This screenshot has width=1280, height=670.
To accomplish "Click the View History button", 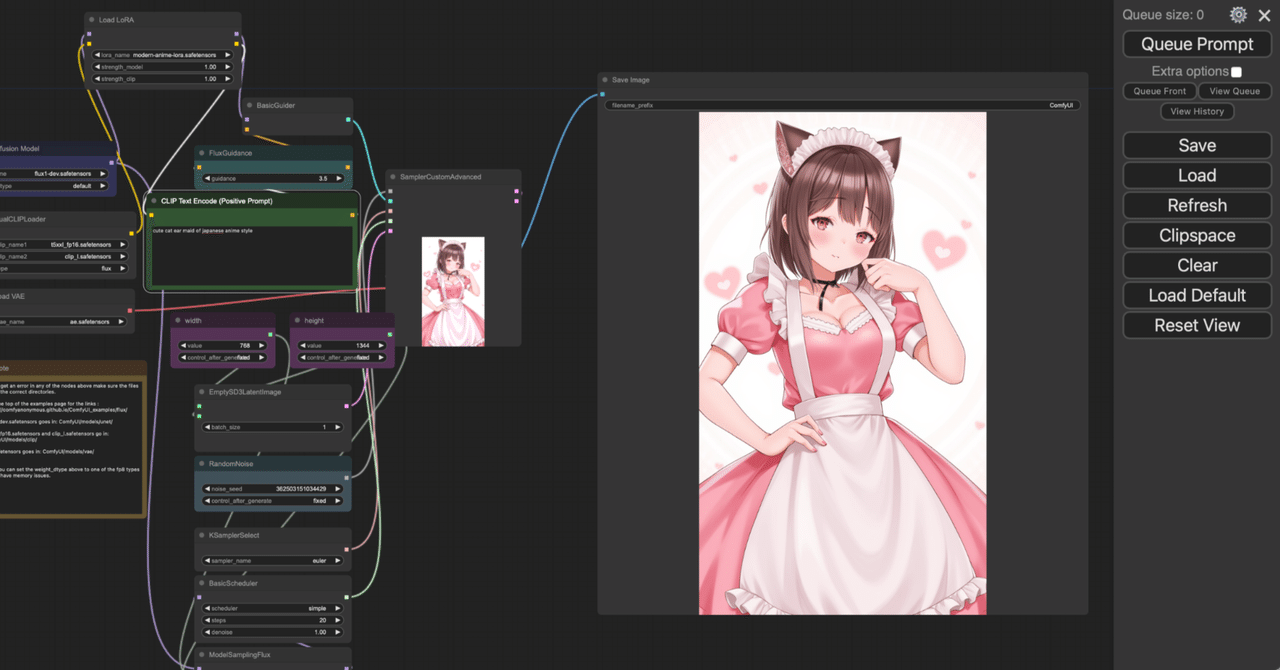I will [1197, 111].
